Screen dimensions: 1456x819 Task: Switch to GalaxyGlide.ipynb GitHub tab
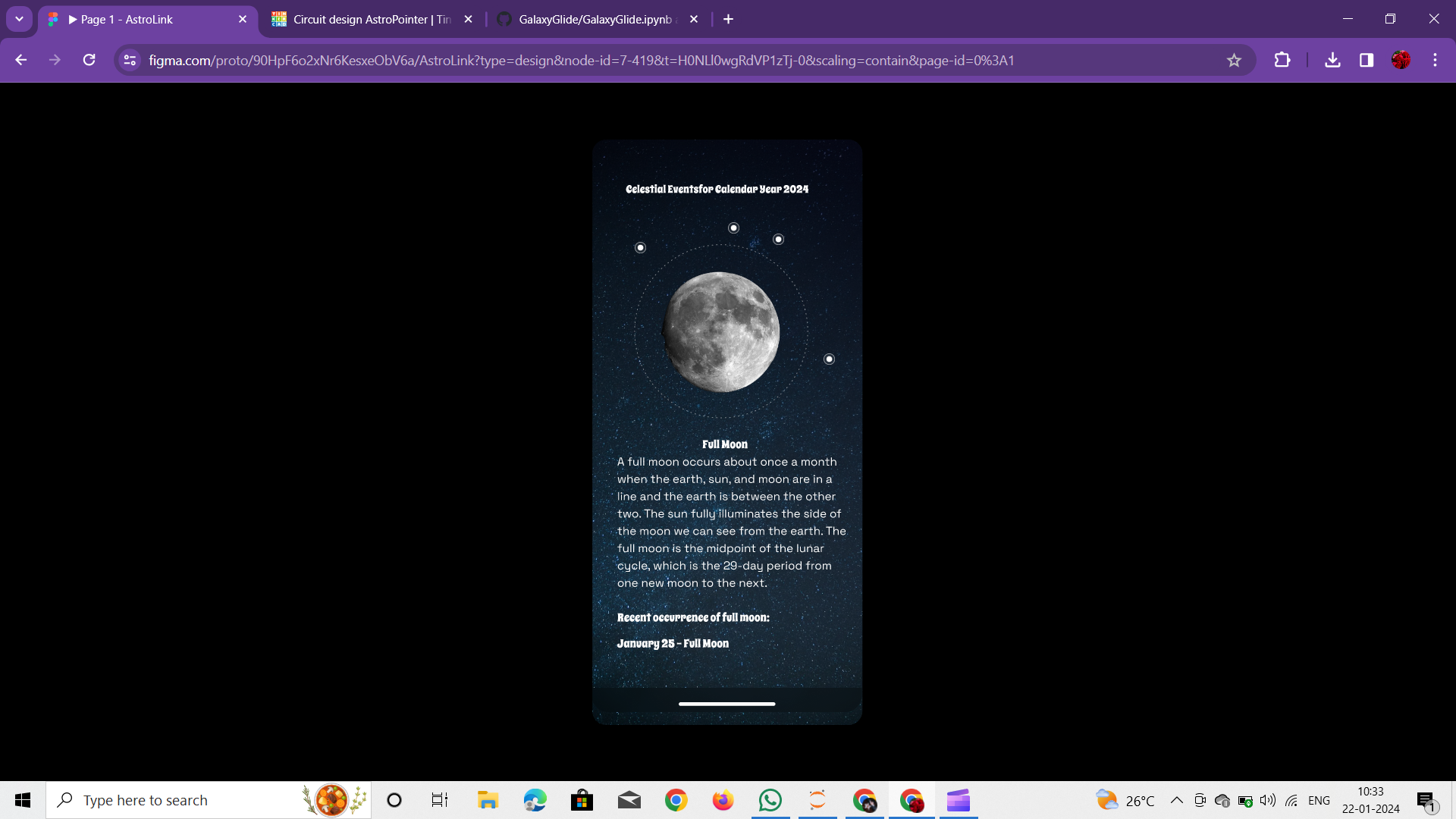[595, 20]
